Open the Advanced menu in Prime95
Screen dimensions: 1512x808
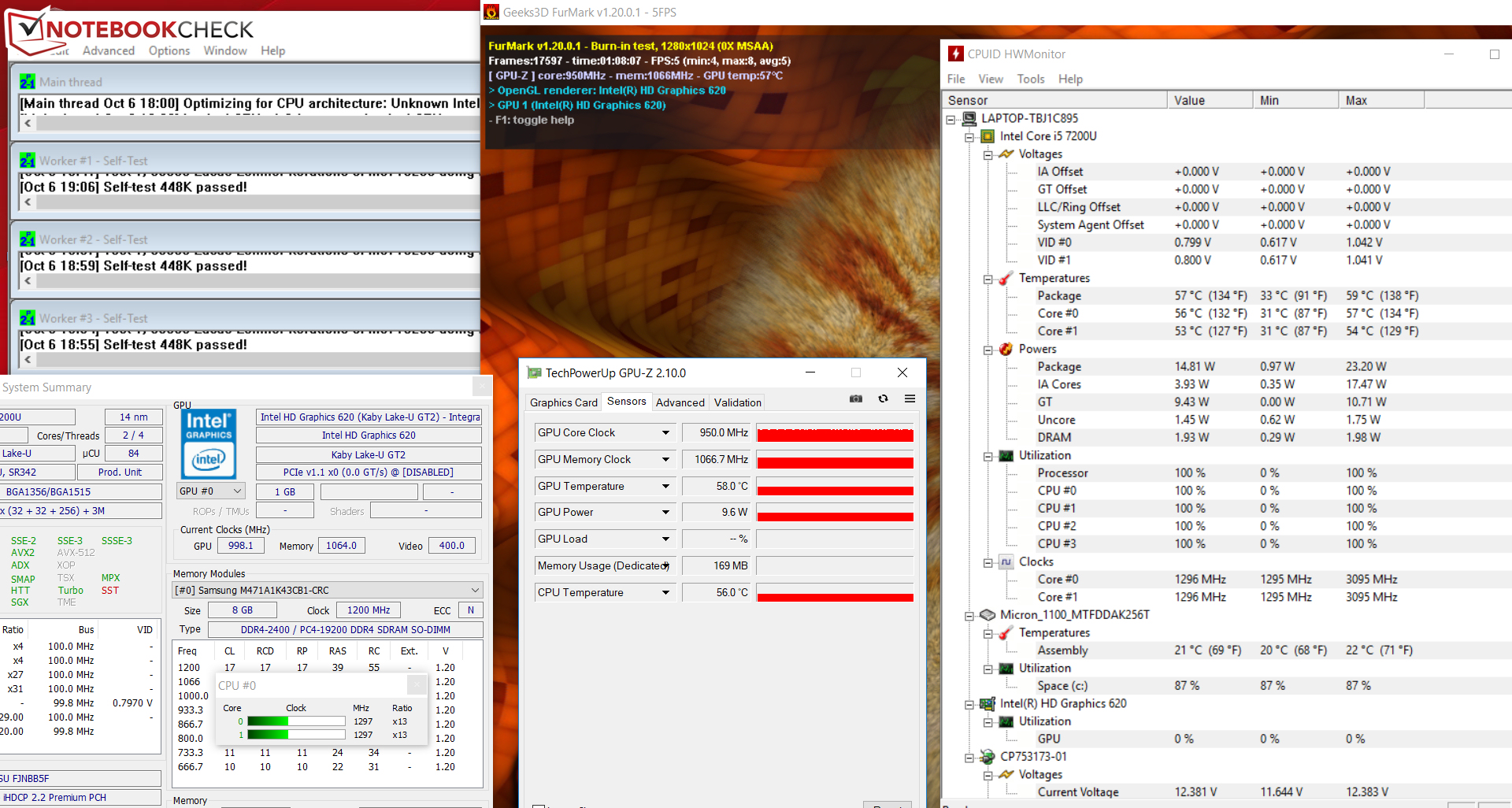109,50
